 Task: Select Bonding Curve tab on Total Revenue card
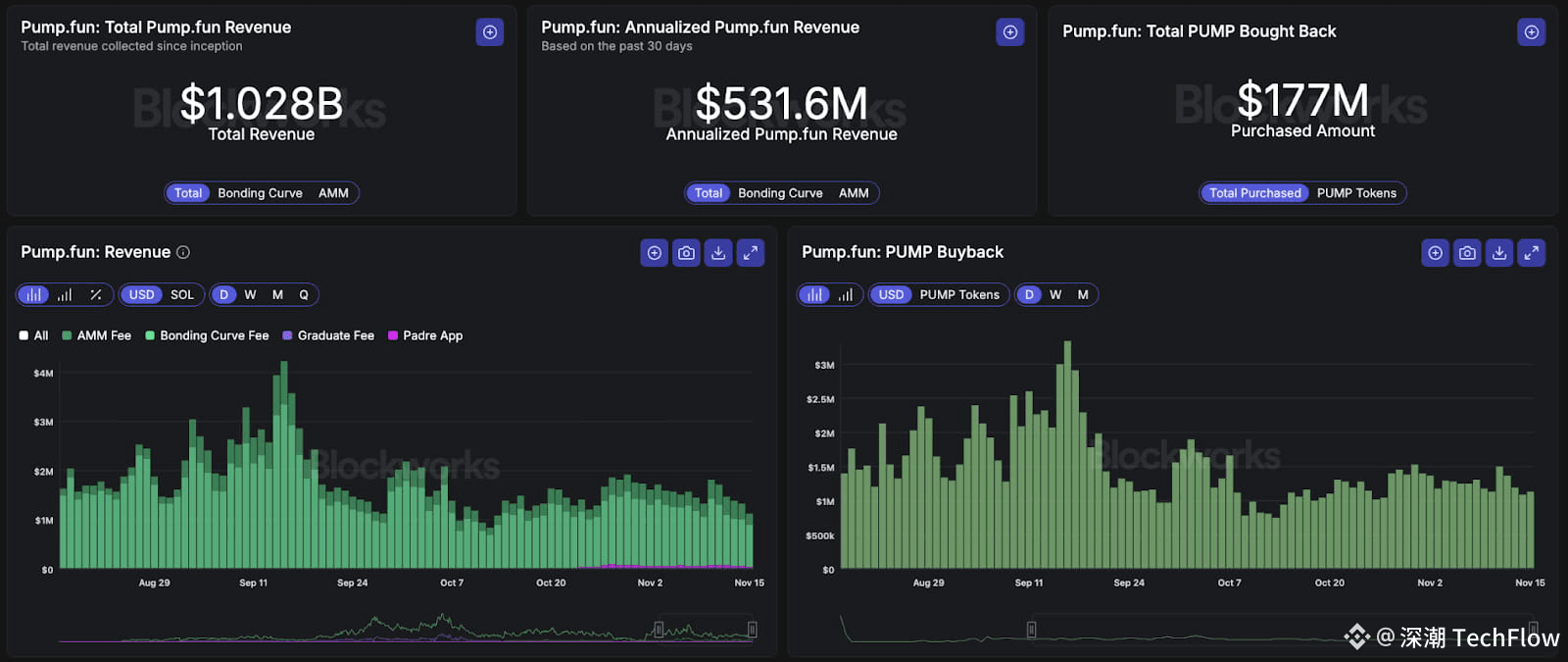260,193
